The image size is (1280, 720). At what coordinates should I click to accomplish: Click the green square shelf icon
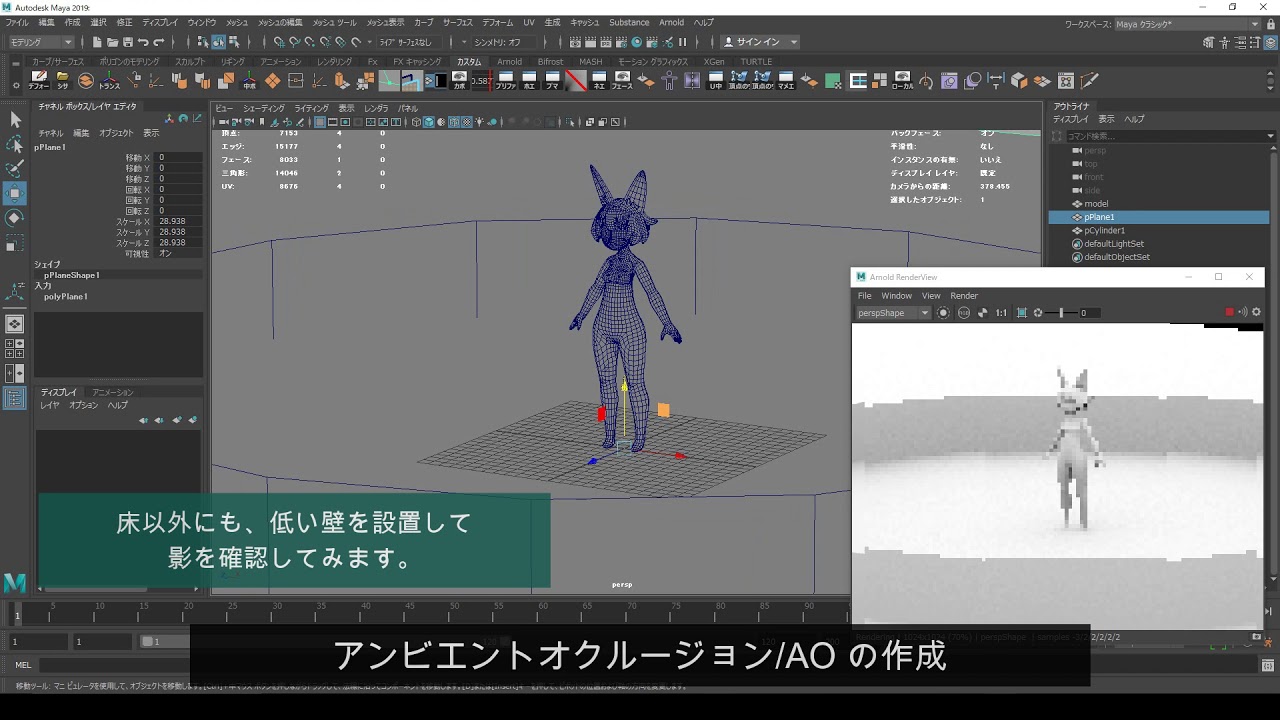tap(833, 81)
